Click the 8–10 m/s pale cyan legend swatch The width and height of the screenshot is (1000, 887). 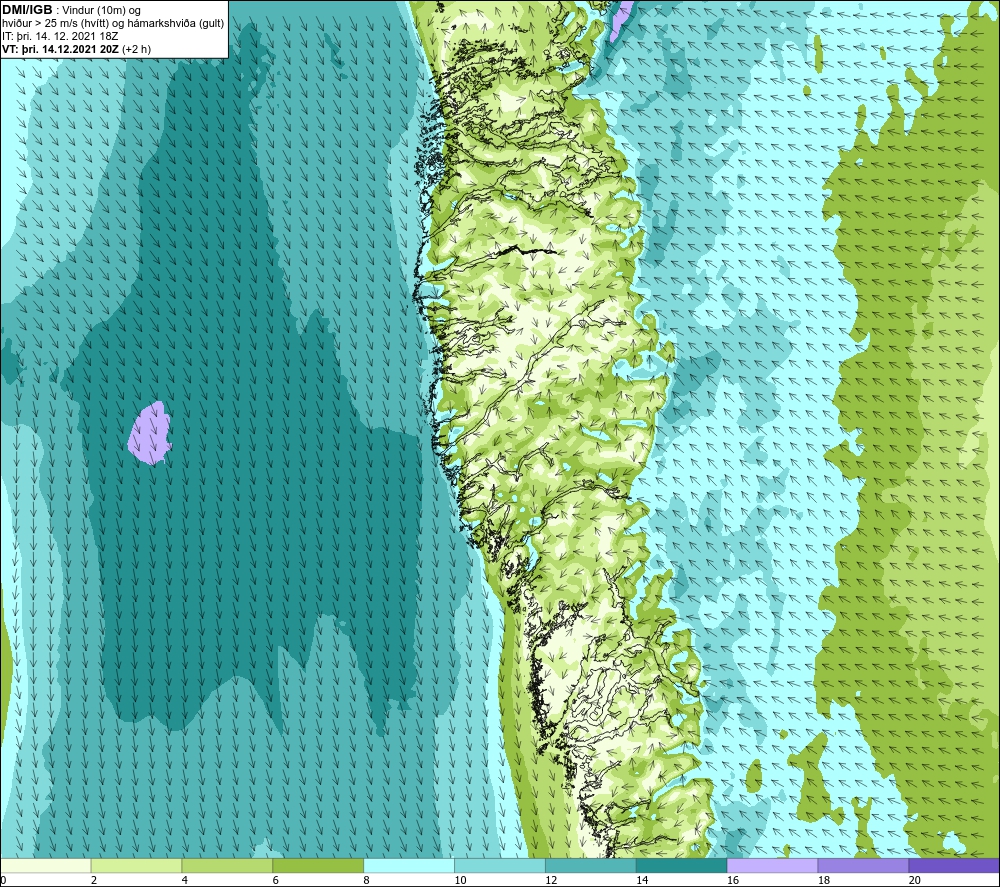point(409,865)
